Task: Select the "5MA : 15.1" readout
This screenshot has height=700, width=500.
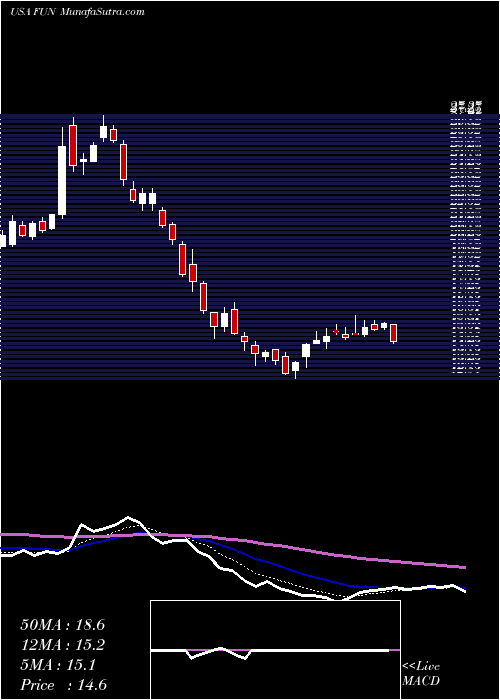Action: point(58,665)
